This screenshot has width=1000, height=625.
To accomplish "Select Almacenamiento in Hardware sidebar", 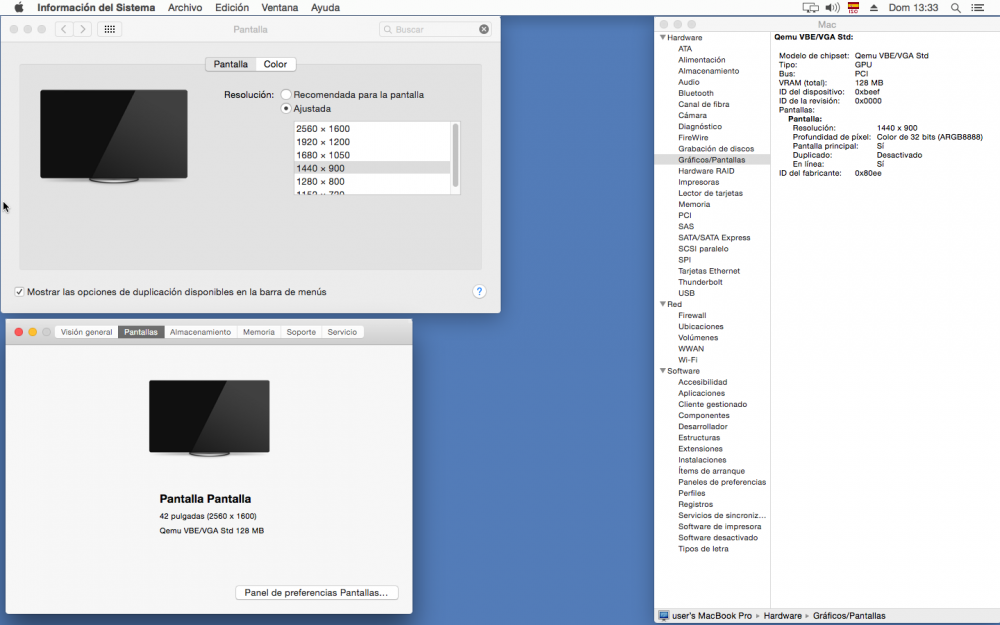I will pyautogui.click(x=709, y=71).
